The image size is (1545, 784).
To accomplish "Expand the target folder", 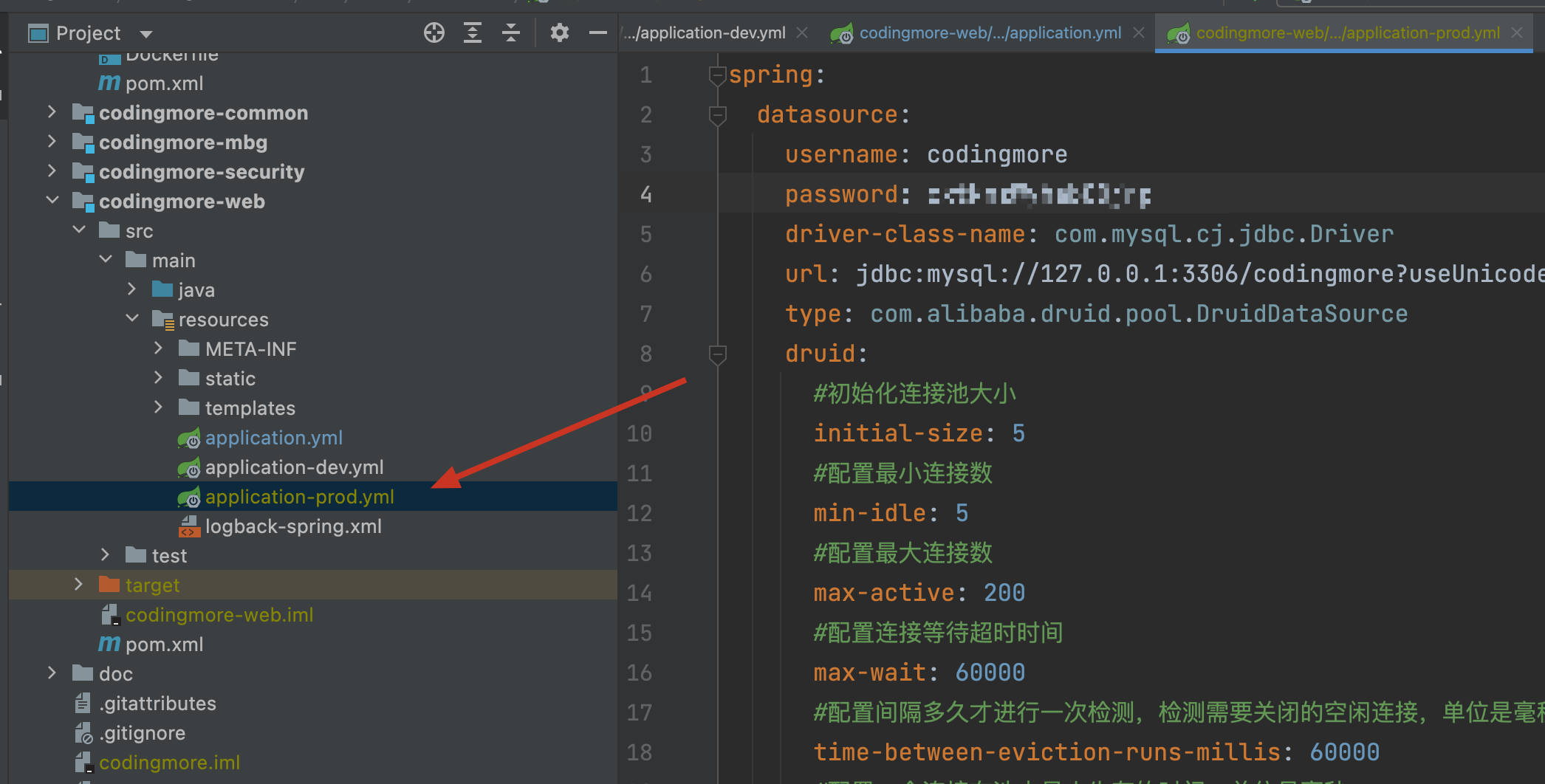I will 78,585.
